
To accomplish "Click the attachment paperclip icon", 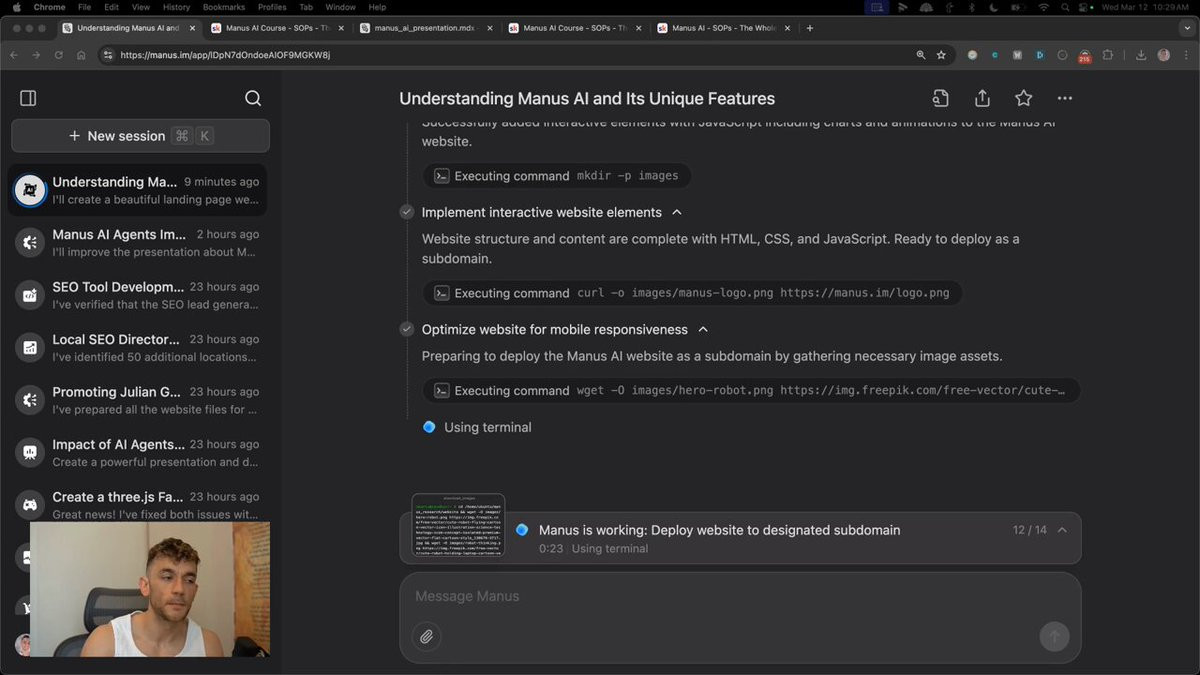I will 426,636.
